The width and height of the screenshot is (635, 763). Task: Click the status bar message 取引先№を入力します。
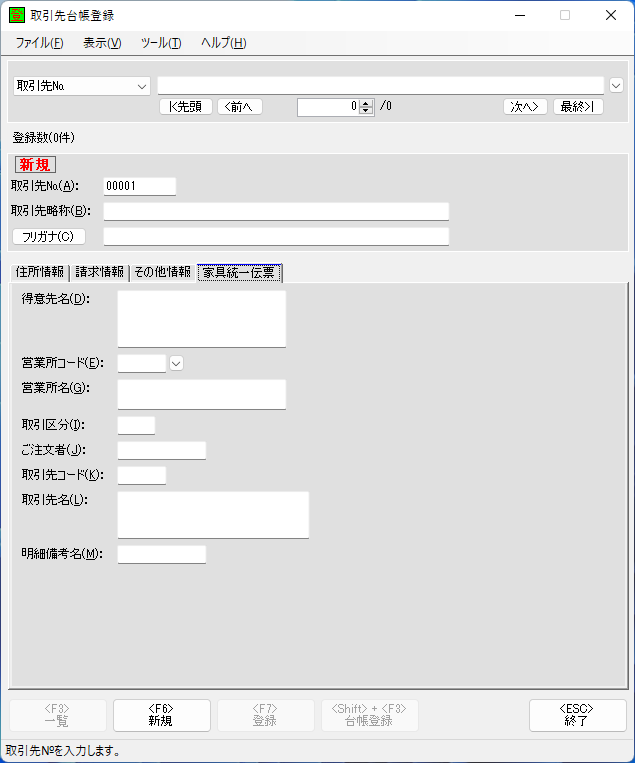tap(63, 751)
